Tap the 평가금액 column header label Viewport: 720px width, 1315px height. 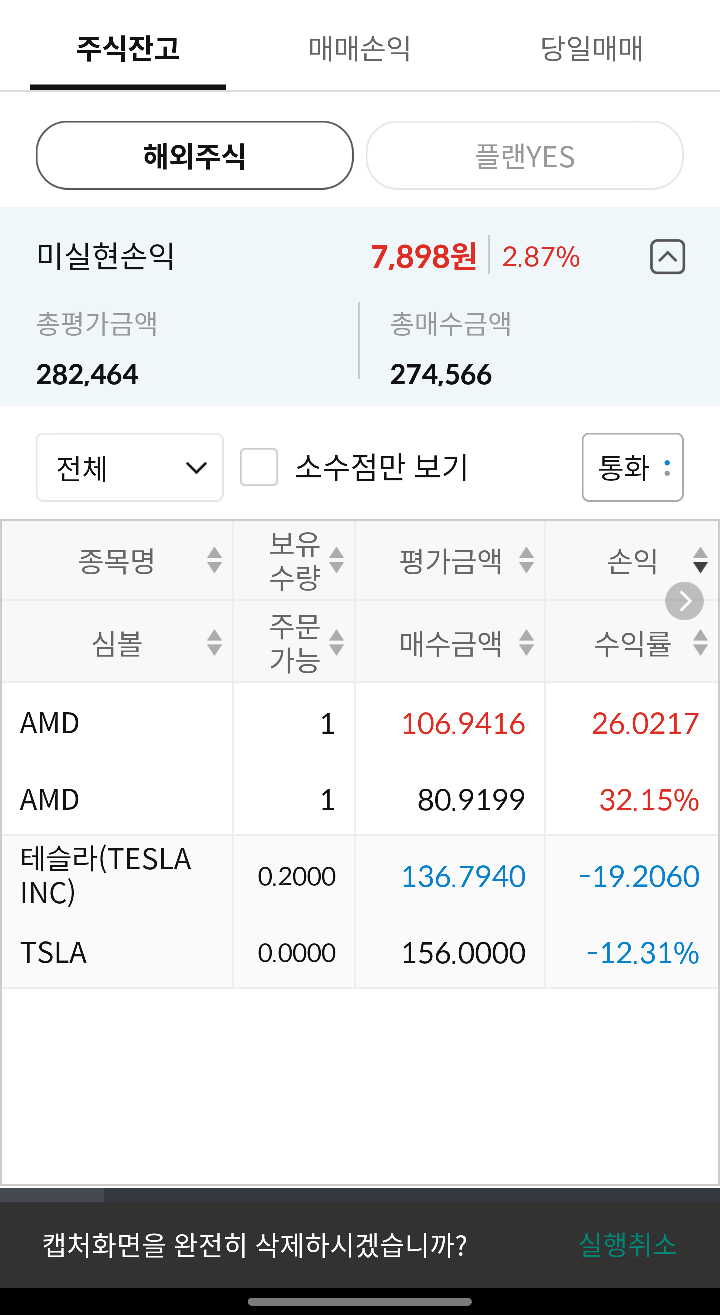coord(451,560)
